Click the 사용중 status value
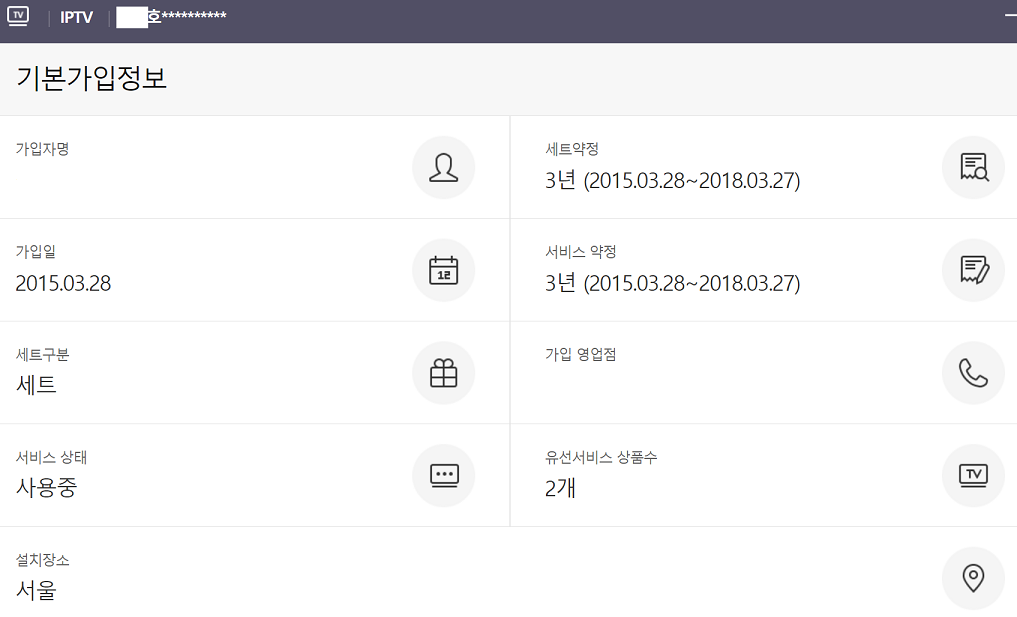Screen dimensions: 1017x617 coord(46,488)
